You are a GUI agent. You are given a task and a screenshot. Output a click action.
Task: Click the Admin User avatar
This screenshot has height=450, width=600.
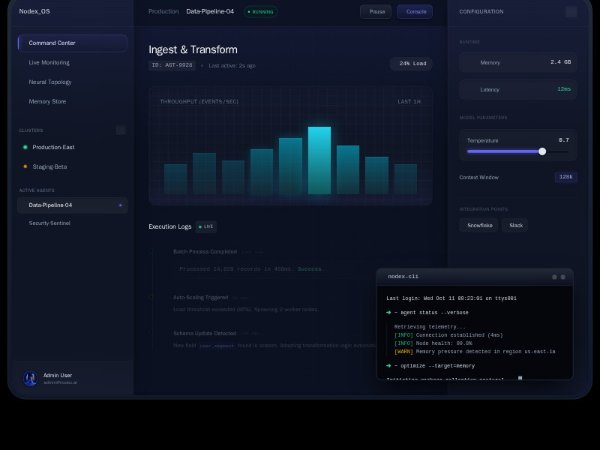click(30, 378)
